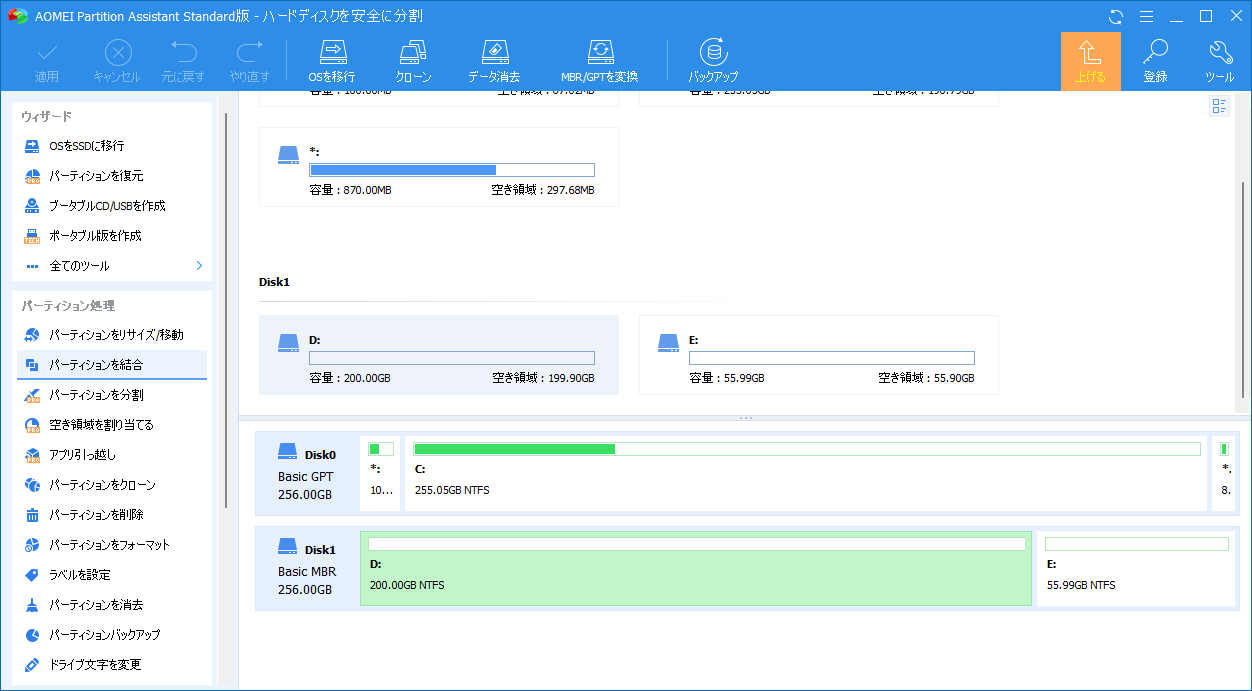Click the splitter handle between panels
The image size is (1252, 691).
click(x=745, y=418)
